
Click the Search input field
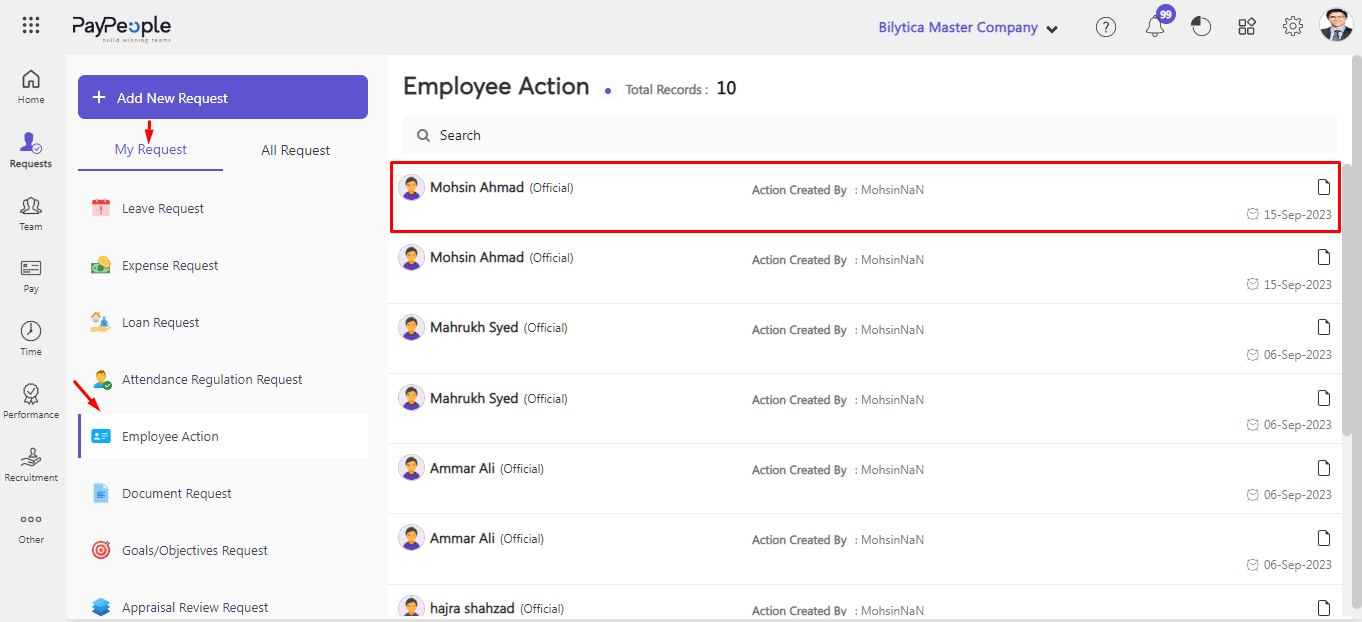click(x=870, y=135)
